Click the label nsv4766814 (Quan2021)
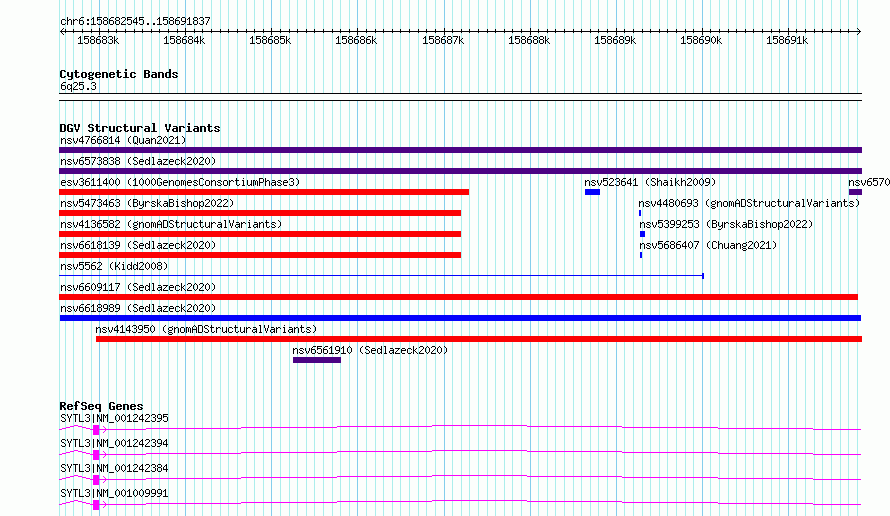This screenshot has width=890, height=516. [x=123, y=140]
